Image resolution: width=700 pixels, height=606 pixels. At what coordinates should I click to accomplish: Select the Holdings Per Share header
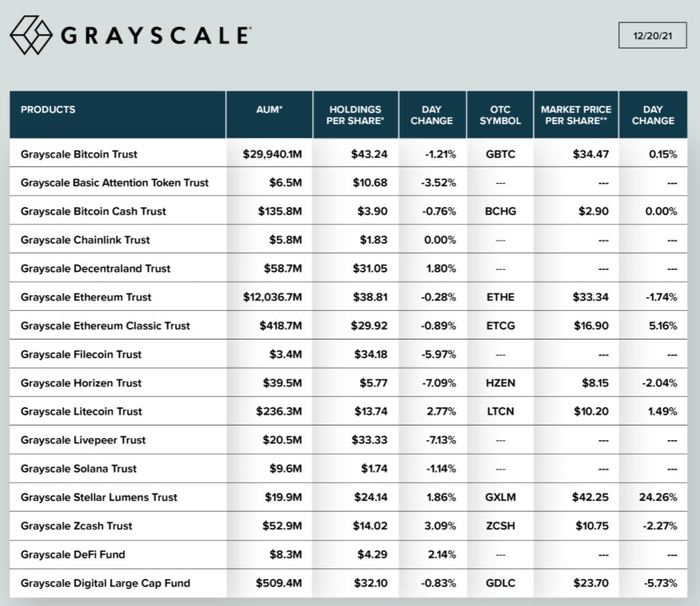point(354,115)
